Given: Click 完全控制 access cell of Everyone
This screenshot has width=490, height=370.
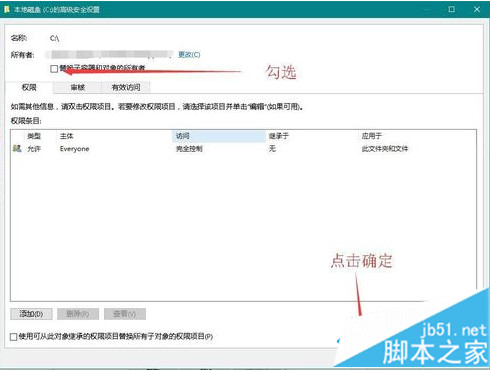Looking at the screenshot, I should tap(189, 149).
